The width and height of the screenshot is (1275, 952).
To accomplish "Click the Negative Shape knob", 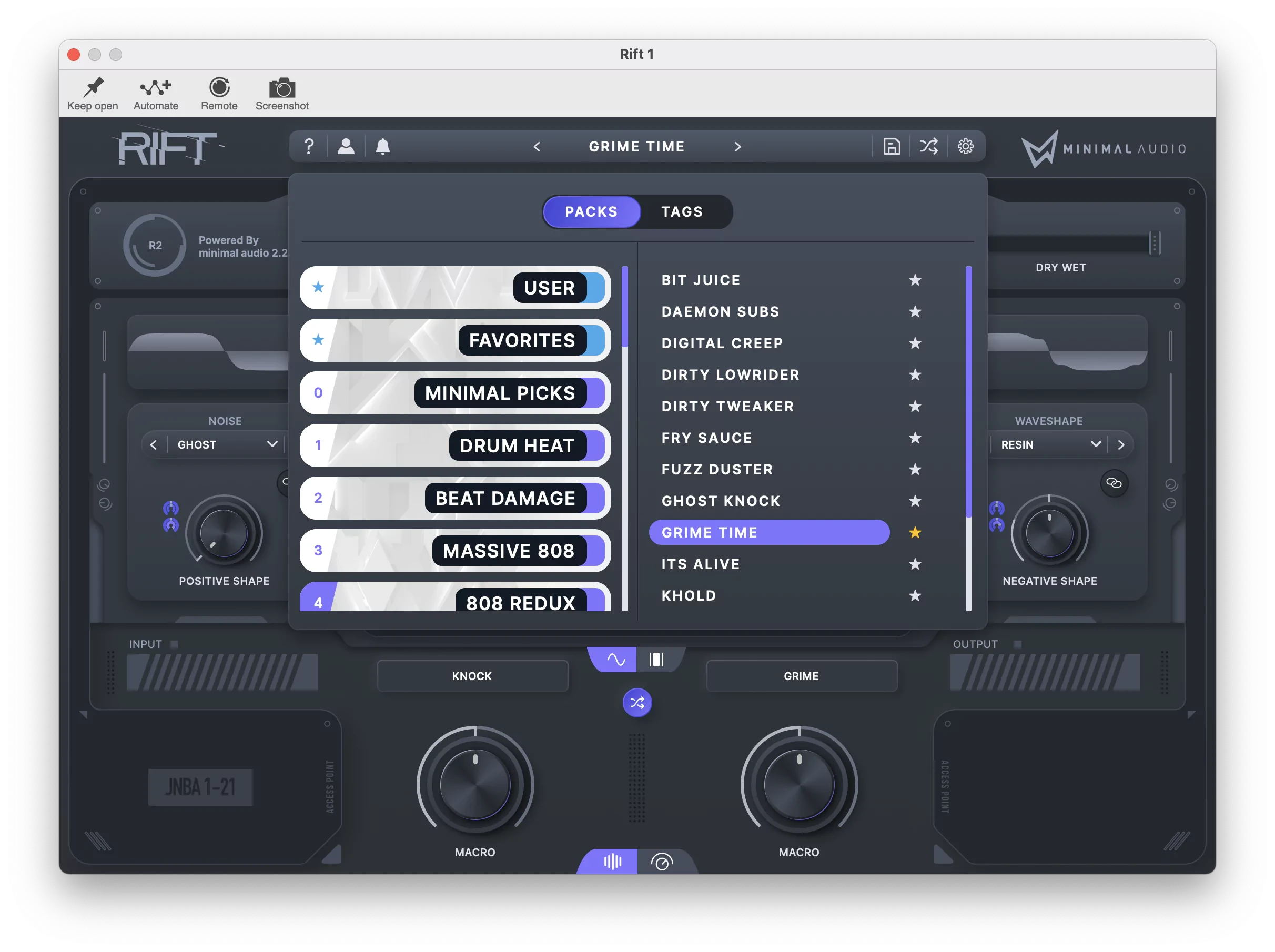I will (1049, 532).
